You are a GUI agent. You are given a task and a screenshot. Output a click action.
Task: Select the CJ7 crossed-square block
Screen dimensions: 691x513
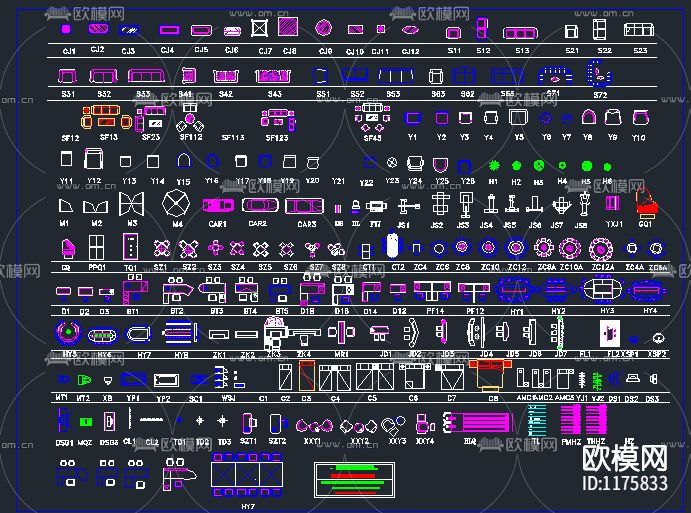point(259,28)
